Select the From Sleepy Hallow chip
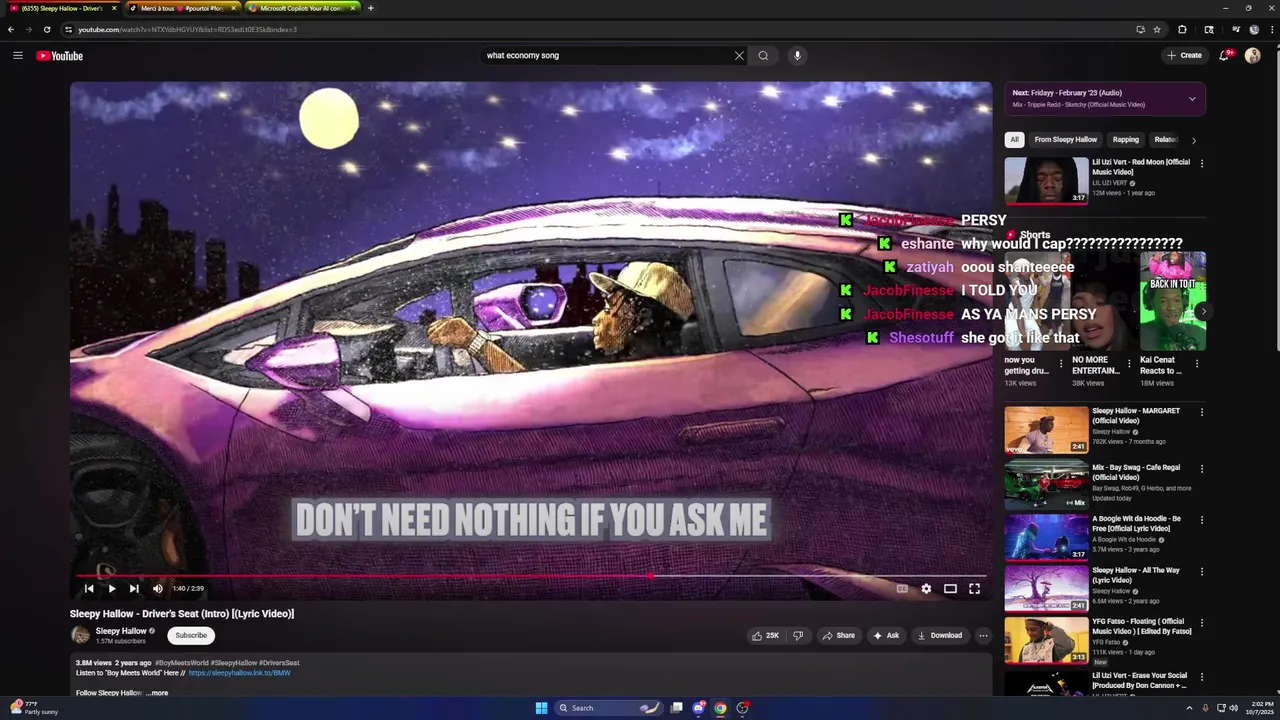The height and width of the screenshot is (720, 1280). pos(1065,140)
